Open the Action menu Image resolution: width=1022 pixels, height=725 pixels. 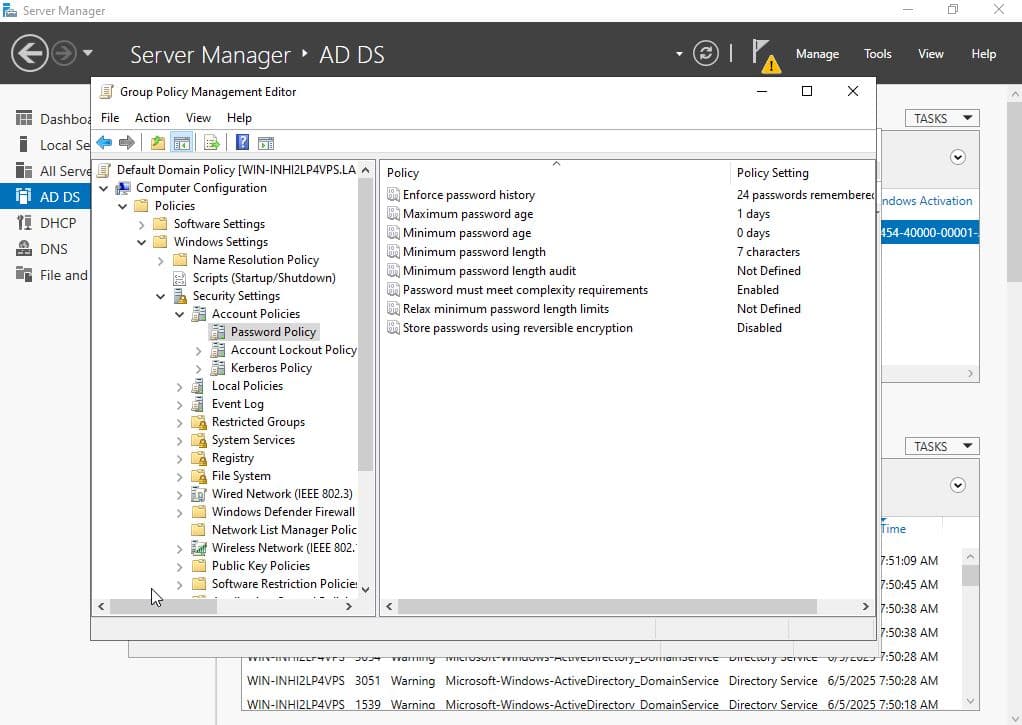coord(152,117)
